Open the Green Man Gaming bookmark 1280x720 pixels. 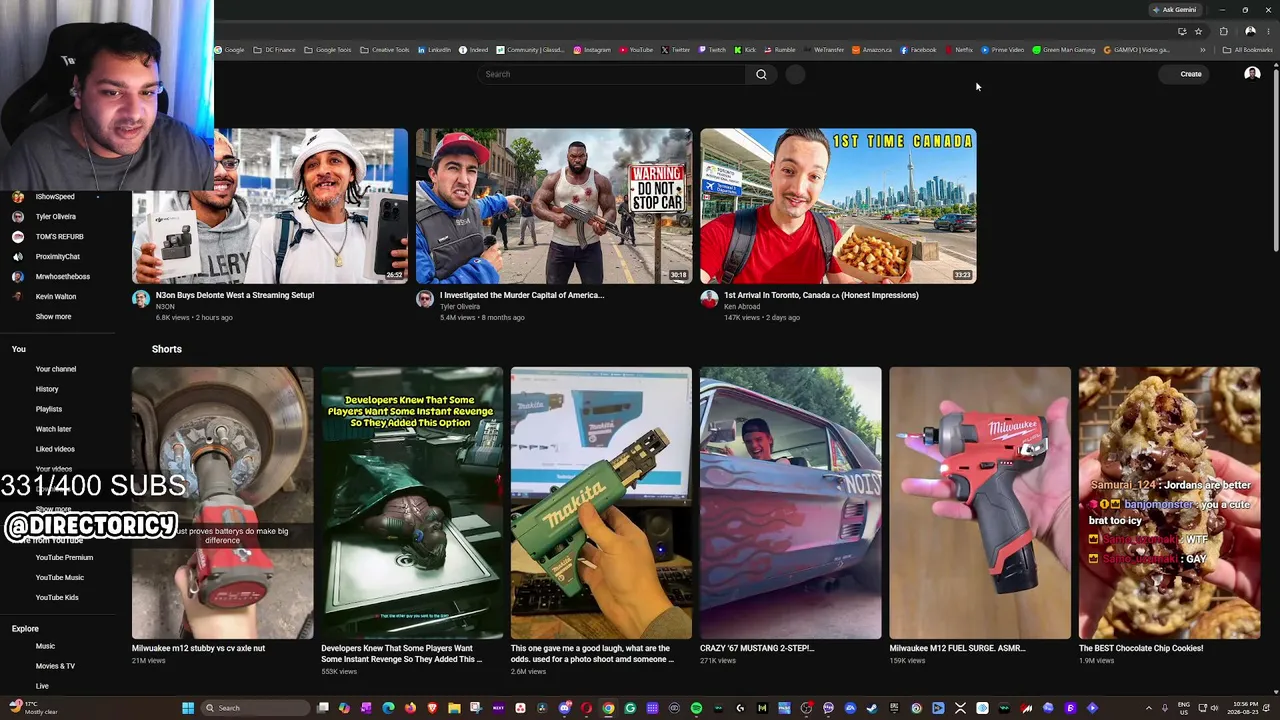point(1064,50)
